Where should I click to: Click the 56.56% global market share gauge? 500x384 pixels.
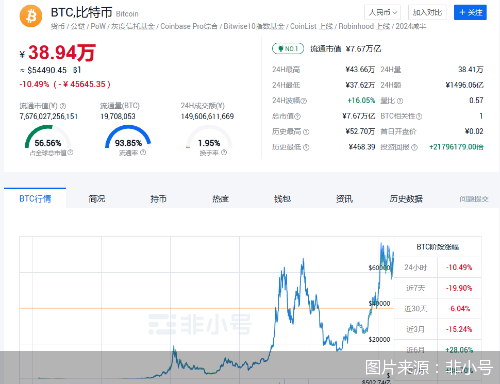pyautogui.click(x=48, y=137)
